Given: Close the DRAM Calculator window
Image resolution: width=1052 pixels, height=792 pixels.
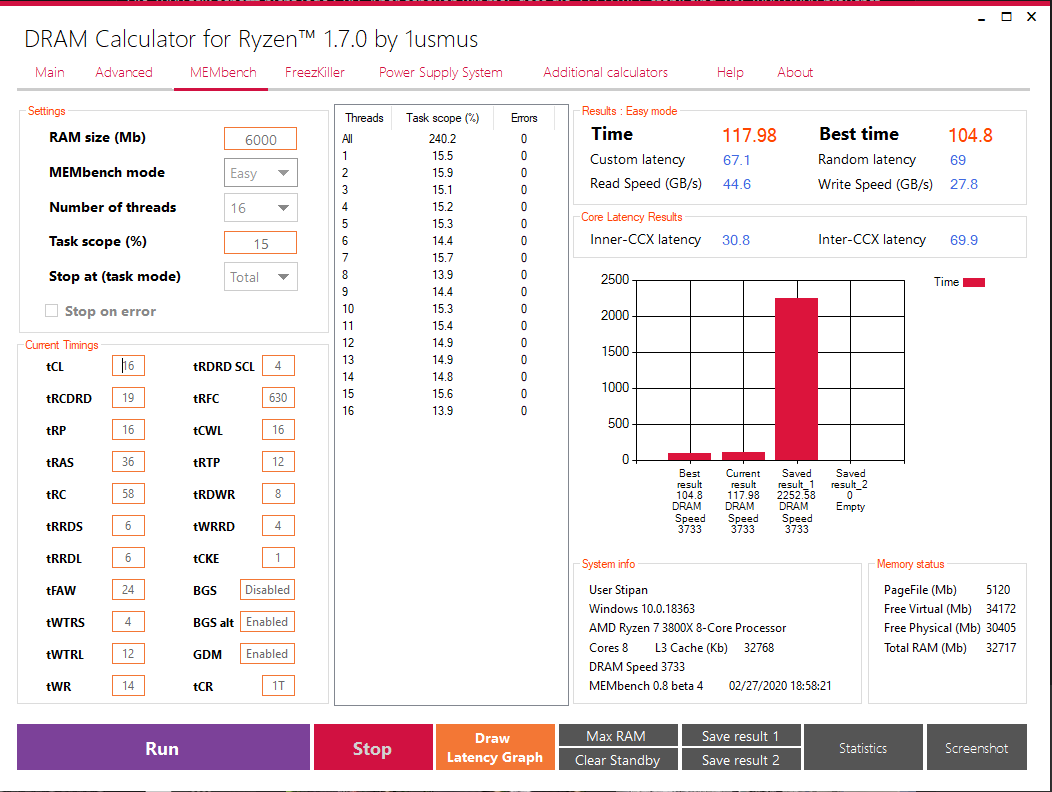Looking at the screenshot, I should (1032, 17).
